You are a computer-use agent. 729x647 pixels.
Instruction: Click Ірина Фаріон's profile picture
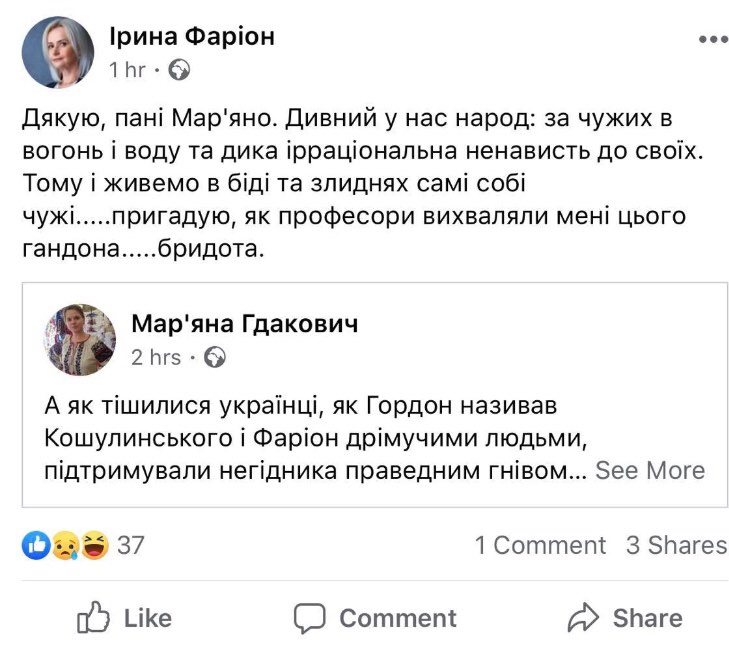pyautogui.click(x=58, y=52)
